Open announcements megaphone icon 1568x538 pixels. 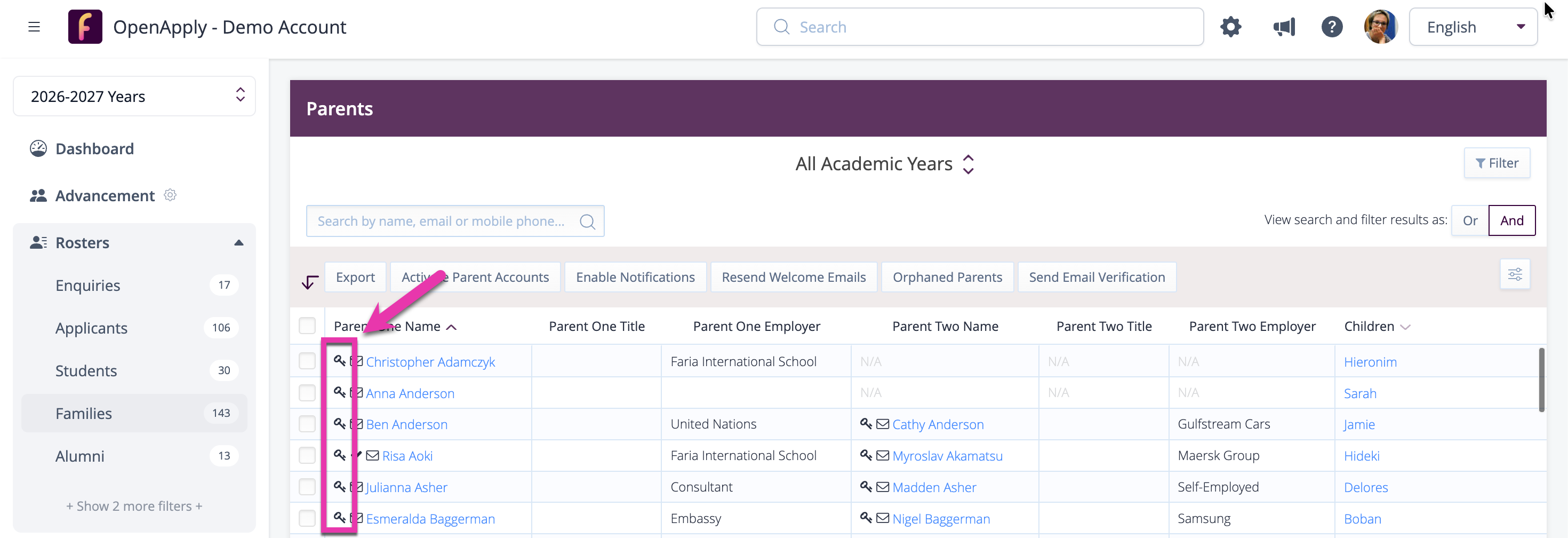1284,27
